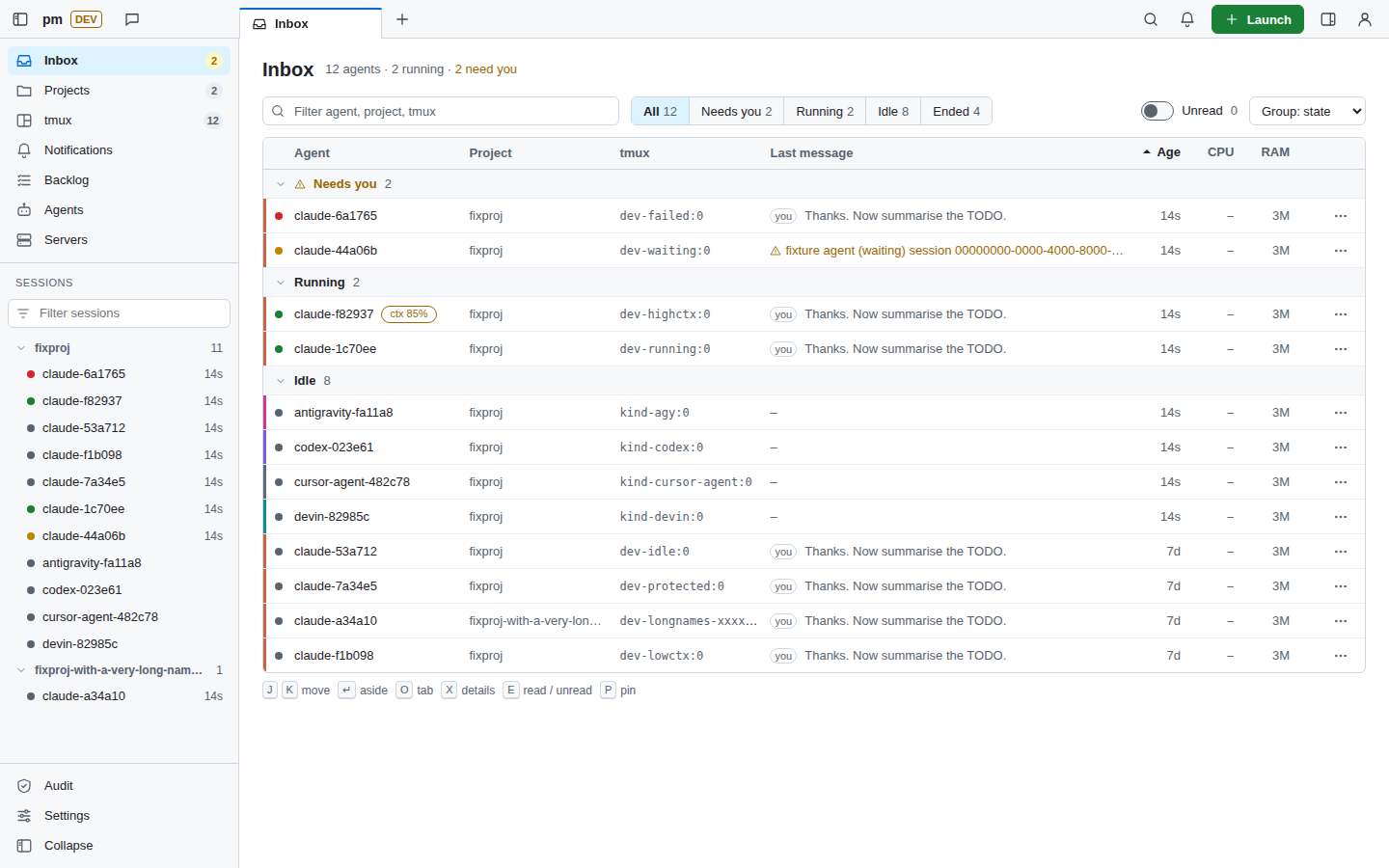Toggle the Unread switch
The image size is (1389, 868).
(1157, 111)
